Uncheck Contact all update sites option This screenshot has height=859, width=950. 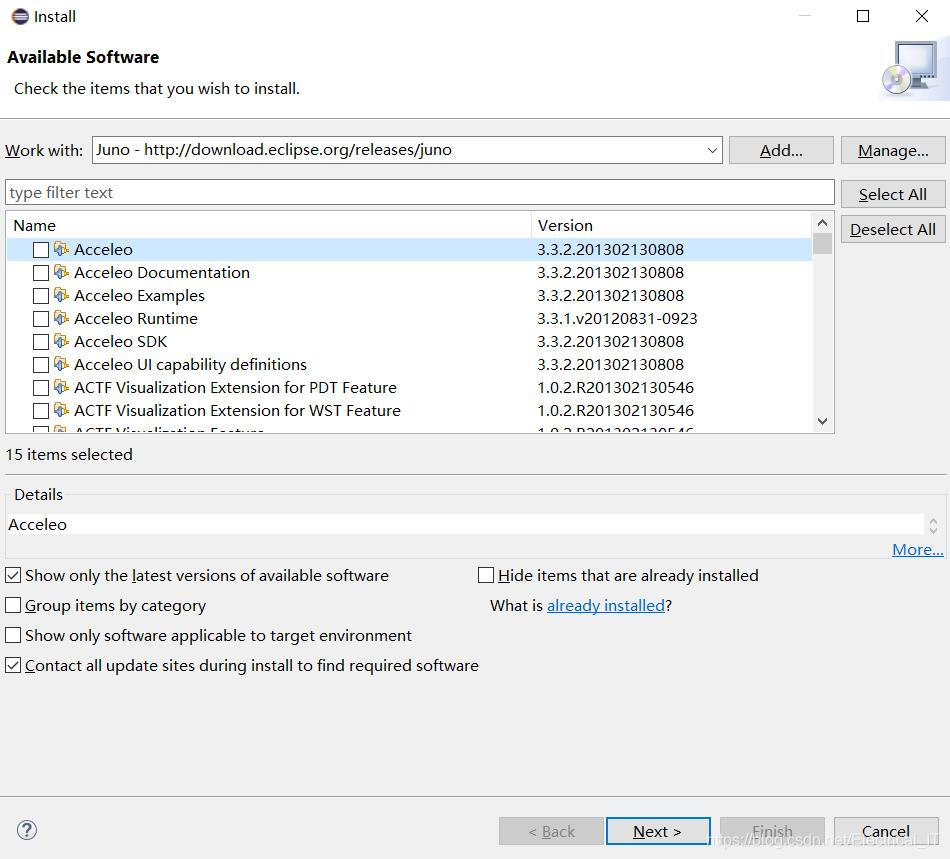tap(13, 665)
